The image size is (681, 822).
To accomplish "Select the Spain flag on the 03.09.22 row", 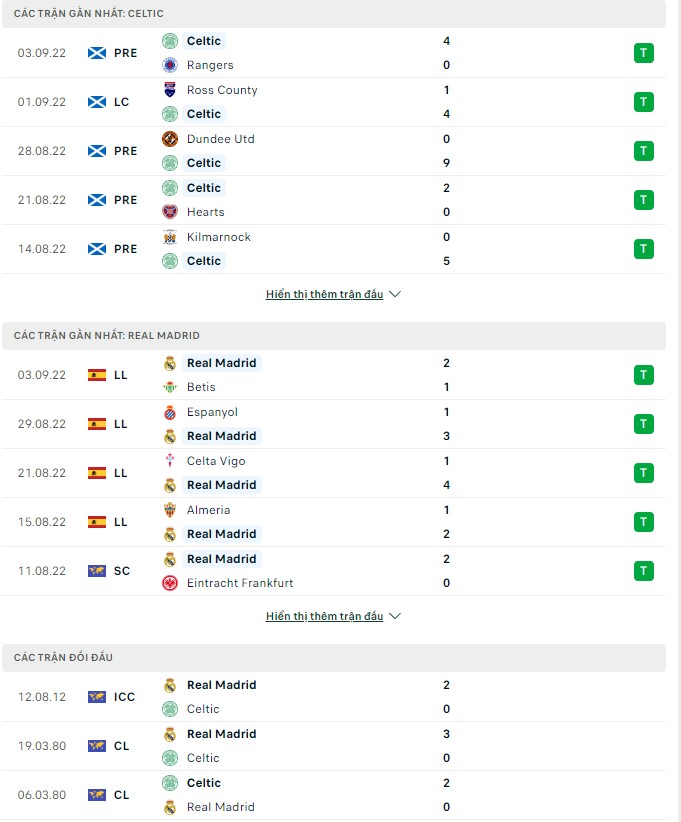I will click(x=94, y=374).
